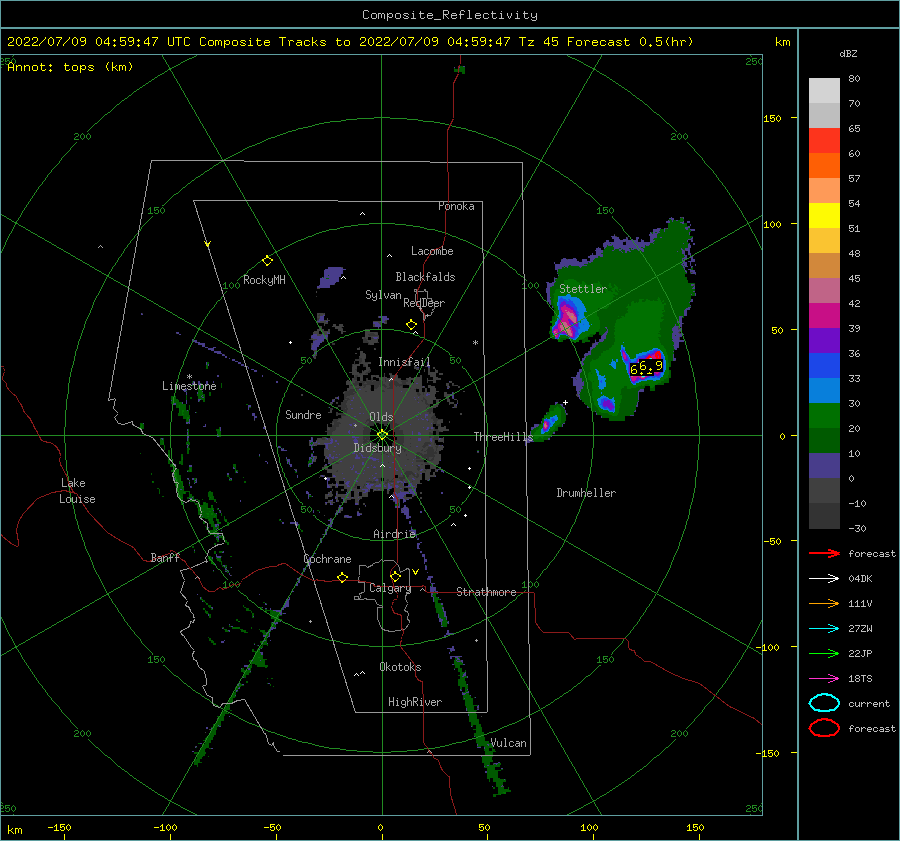
Task: Select the cyan 27ZW arrow icon
Action: (824, 629)
